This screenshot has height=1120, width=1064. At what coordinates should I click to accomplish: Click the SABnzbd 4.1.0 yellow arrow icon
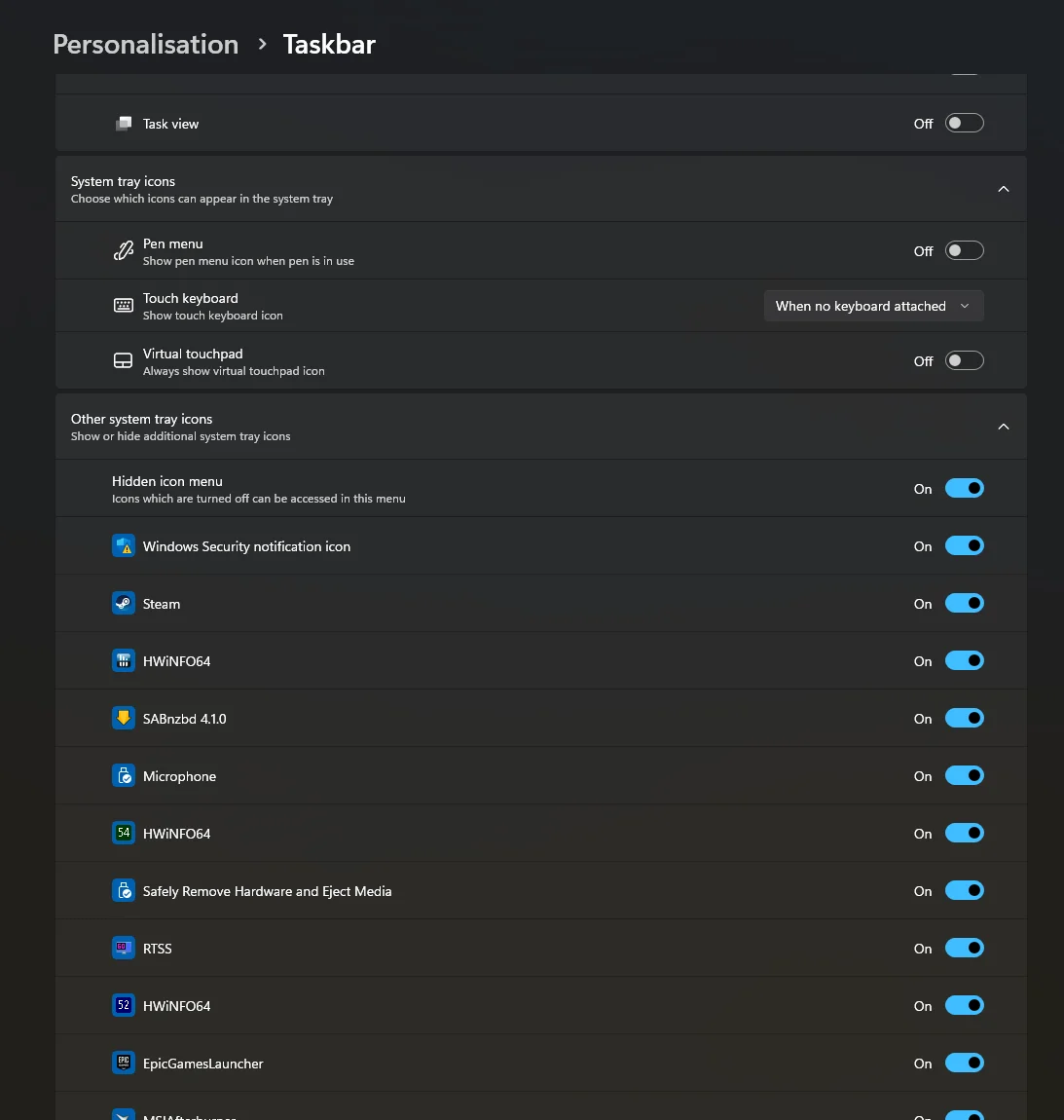pyautogui.click(x=124, y=718)
